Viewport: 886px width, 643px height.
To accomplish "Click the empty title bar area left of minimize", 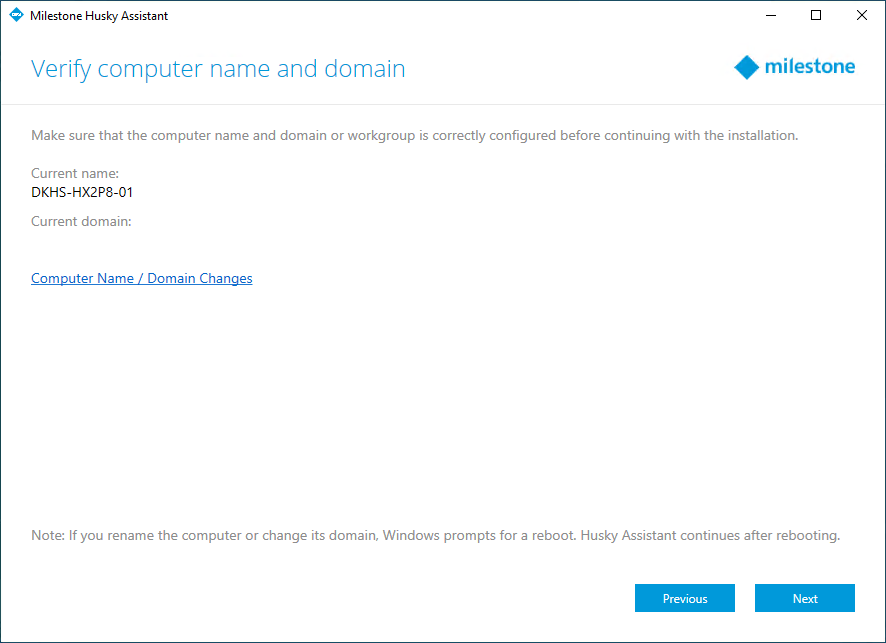I will coord(450,16).
